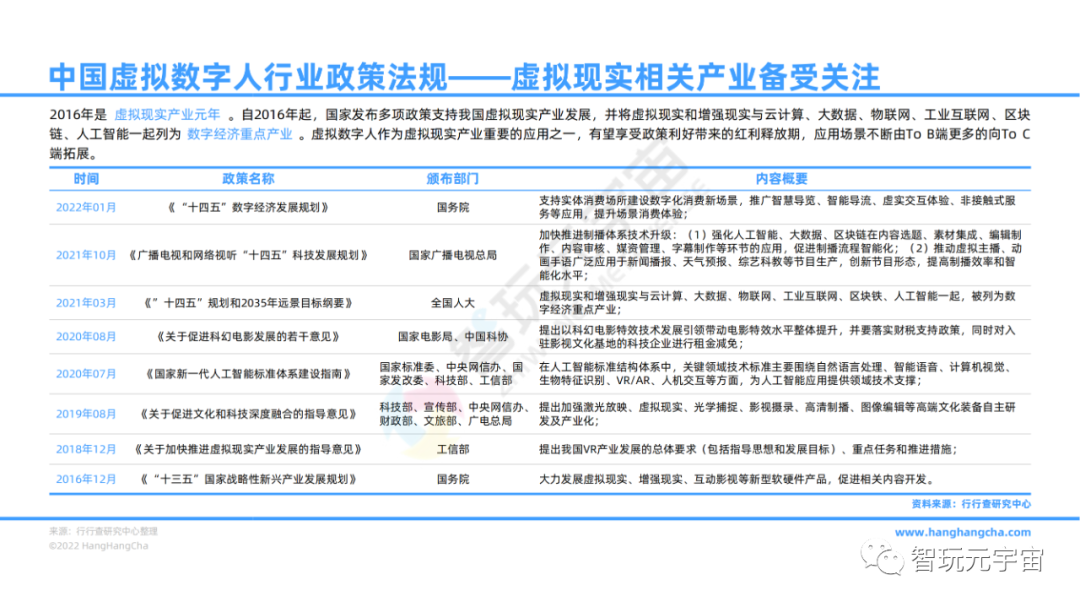Click policy “十四五”规划和2035年远景目标纲要

pyautogui.click(x=248, y=303)
